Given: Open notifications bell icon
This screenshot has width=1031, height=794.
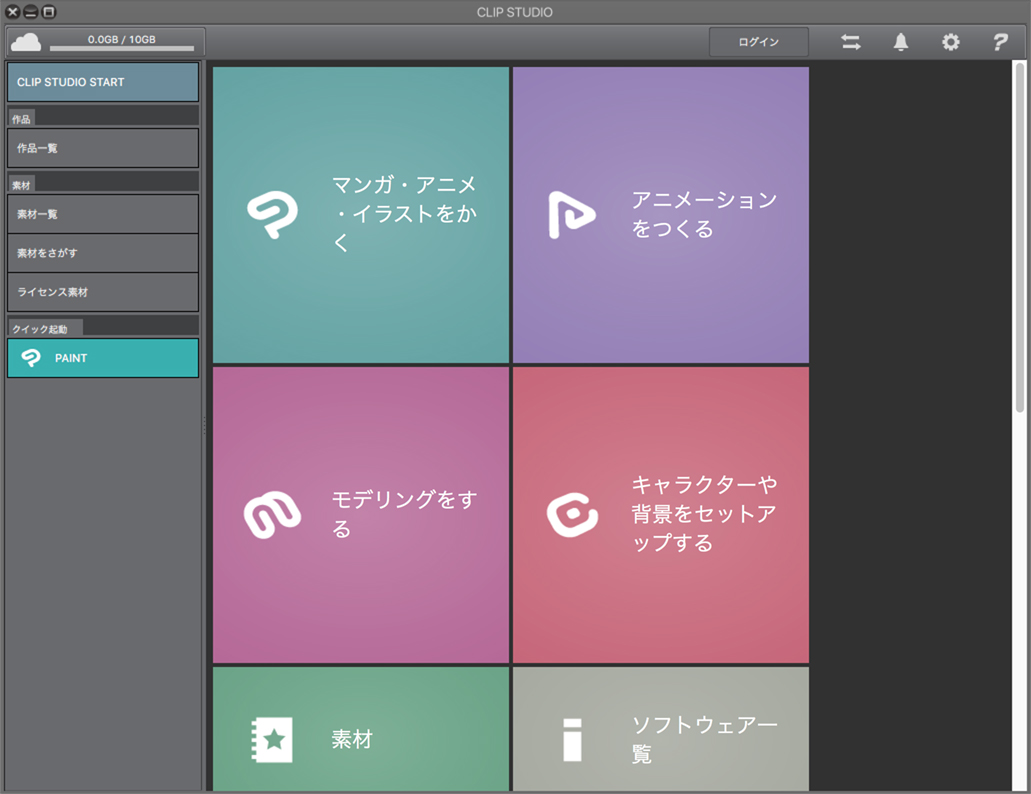Looking at the screenshot, I should pyautogui.click(x=901, y=42).
